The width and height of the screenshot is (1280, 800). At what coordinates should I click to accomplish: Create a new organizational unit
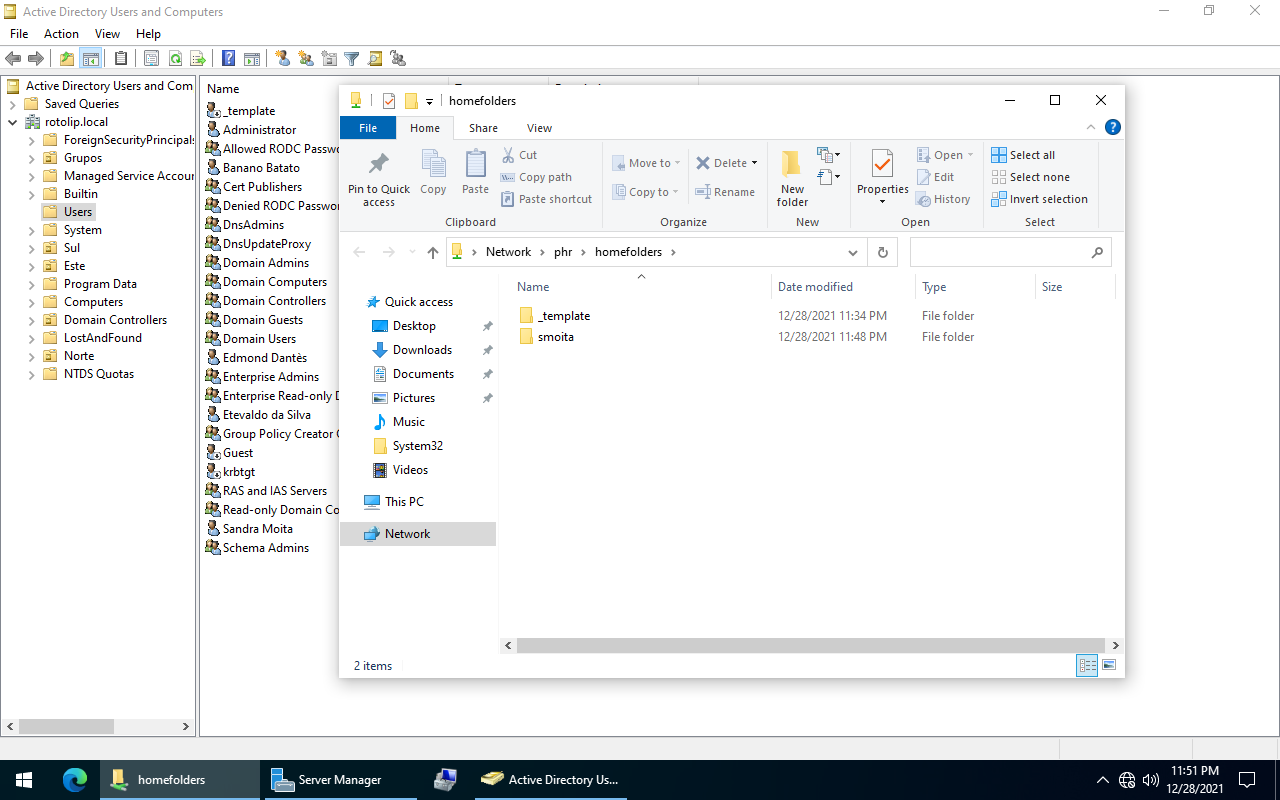click(327, 58)
